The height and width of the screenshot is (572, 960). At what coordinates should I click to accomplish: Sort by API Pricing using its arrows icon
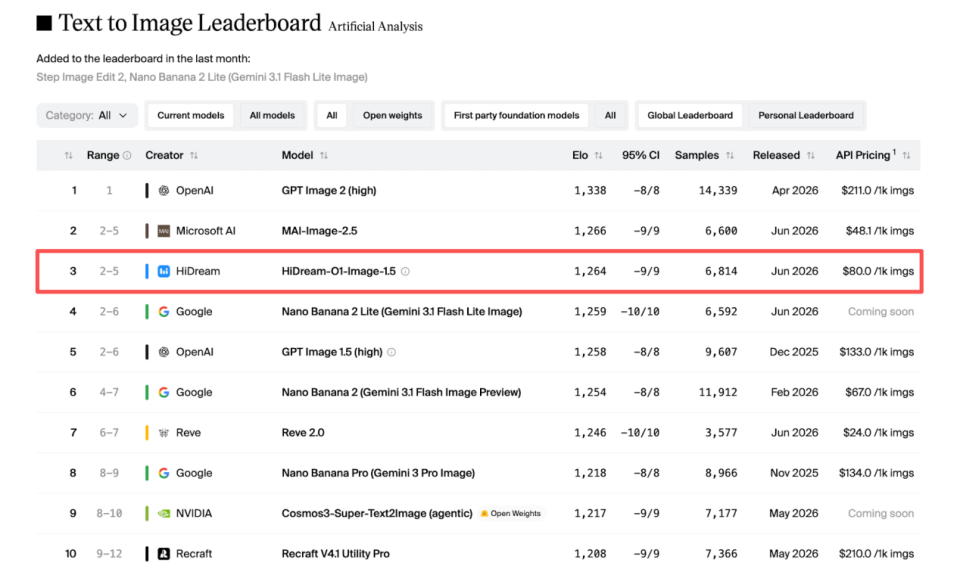pos(907,156)
